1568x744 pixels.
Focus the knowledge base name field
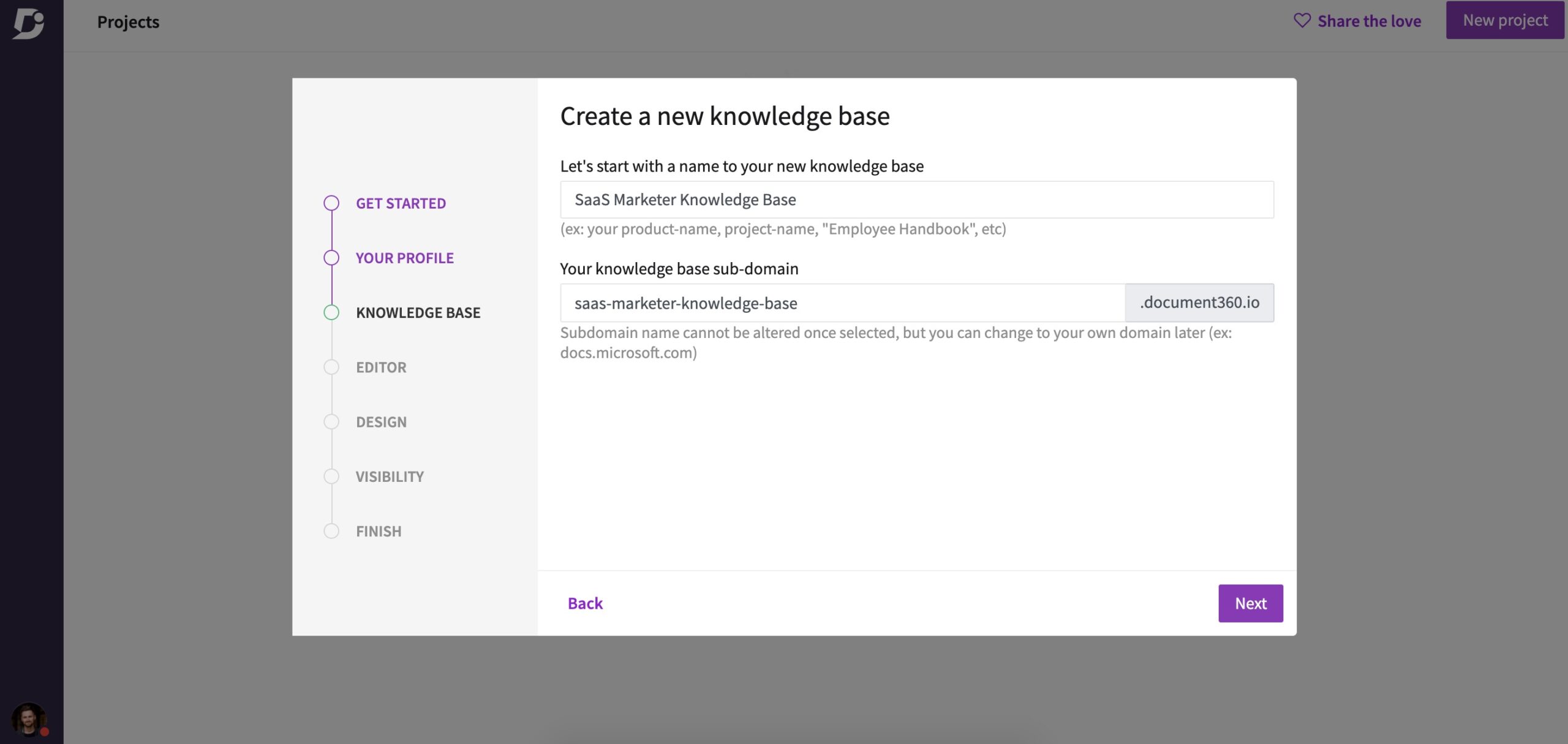click(916, 200)
